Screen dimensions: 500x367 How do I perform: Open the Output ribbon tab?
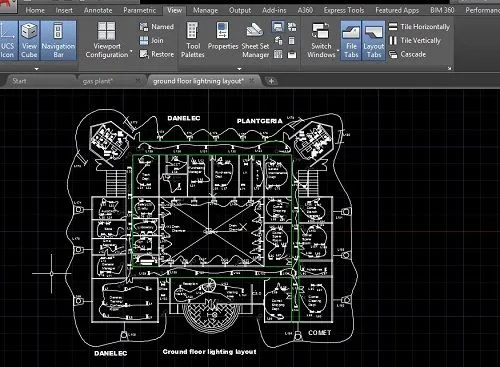[x=240, y=10]
